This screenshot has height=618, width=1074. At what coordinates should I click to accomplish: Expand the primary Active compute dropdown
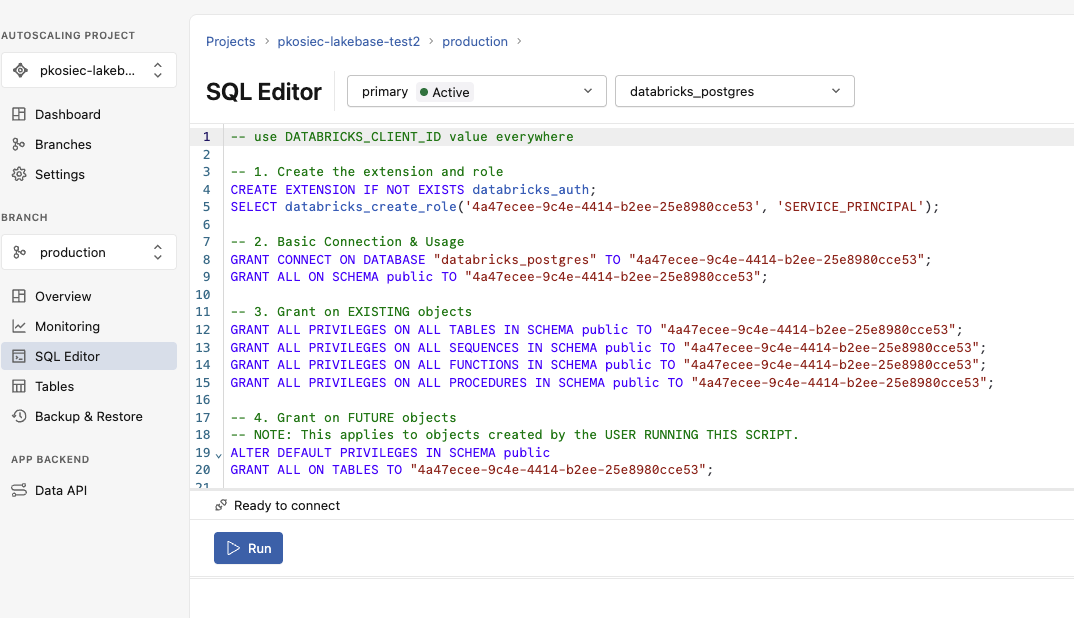coord(476,91)
